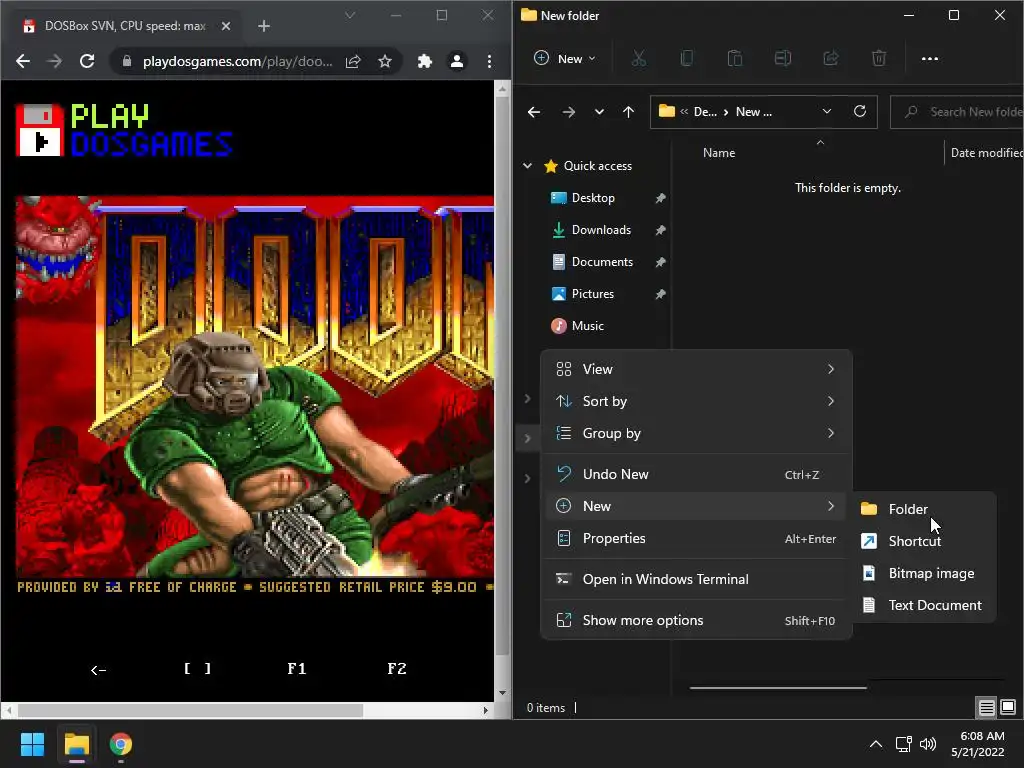The height and width of the screenshot is (768, 1024).
Task: Choose Show more options
Action: (697, 620)
